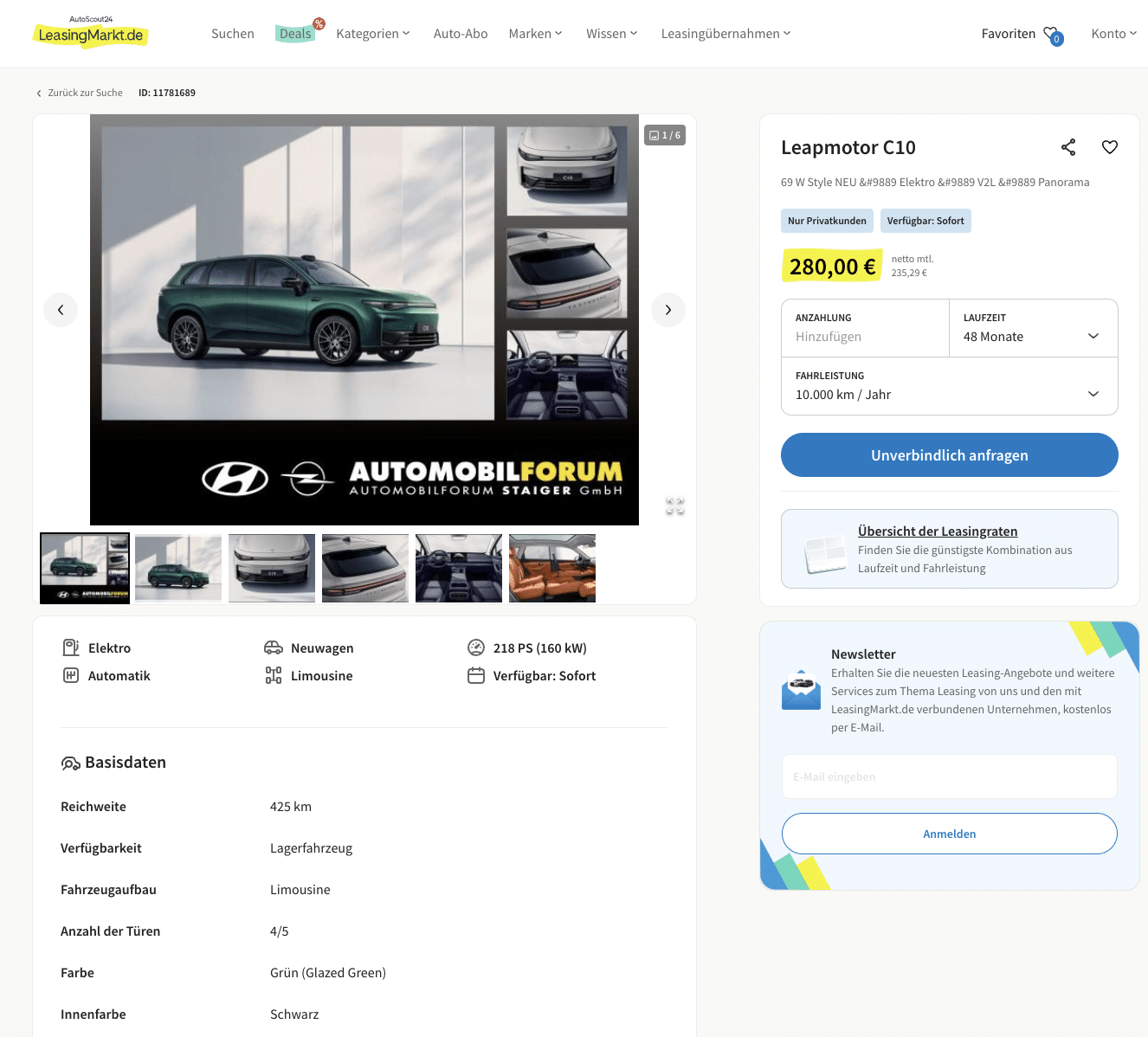Viewport: 1148px width, 1037px height.
Task: Click the main car gallery image
Action: (x=364, y=319)
